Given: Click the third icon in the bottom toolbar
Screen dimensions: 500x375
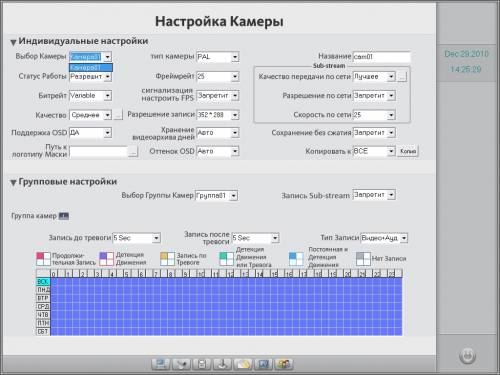Looking at the screenshot, I should pyautogui.click(x=202, y=364).
